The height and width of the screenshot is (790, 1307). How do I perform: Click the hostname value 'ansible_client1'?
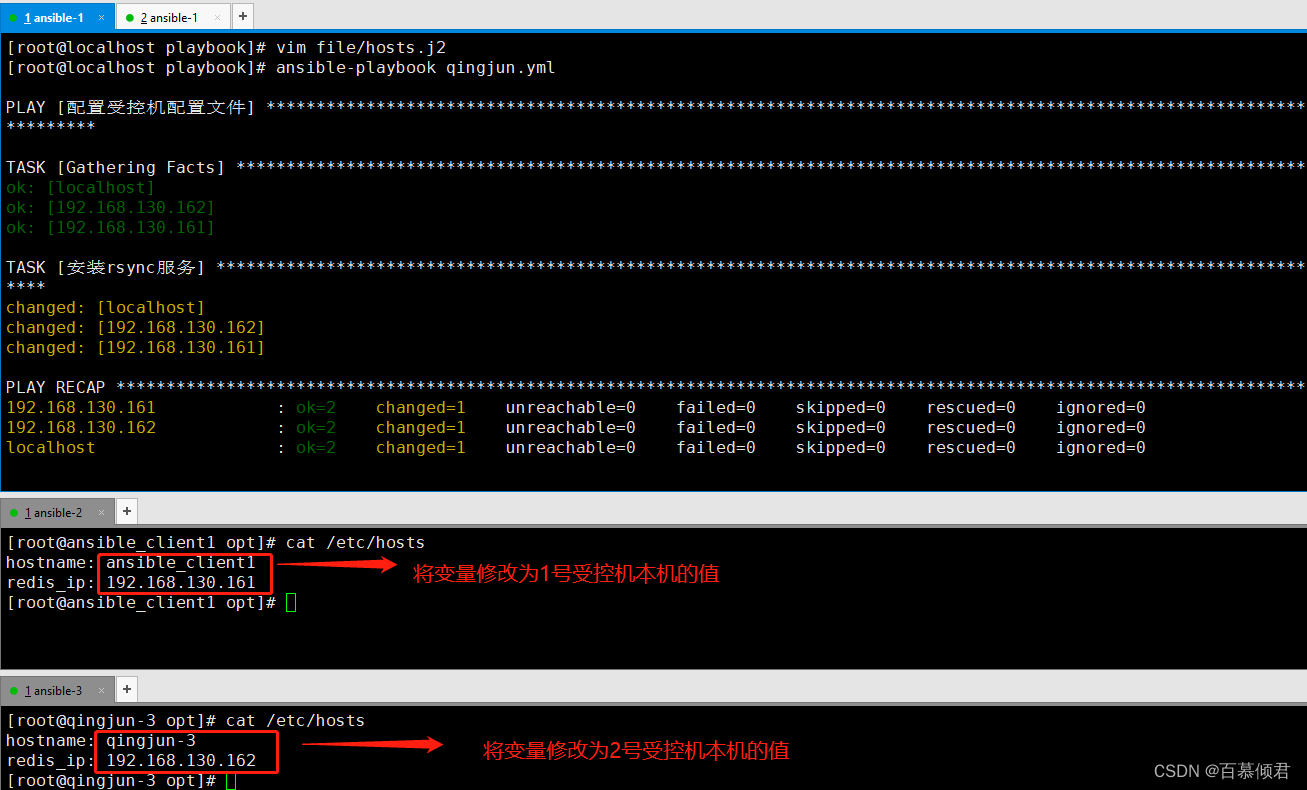click(181, 563)
